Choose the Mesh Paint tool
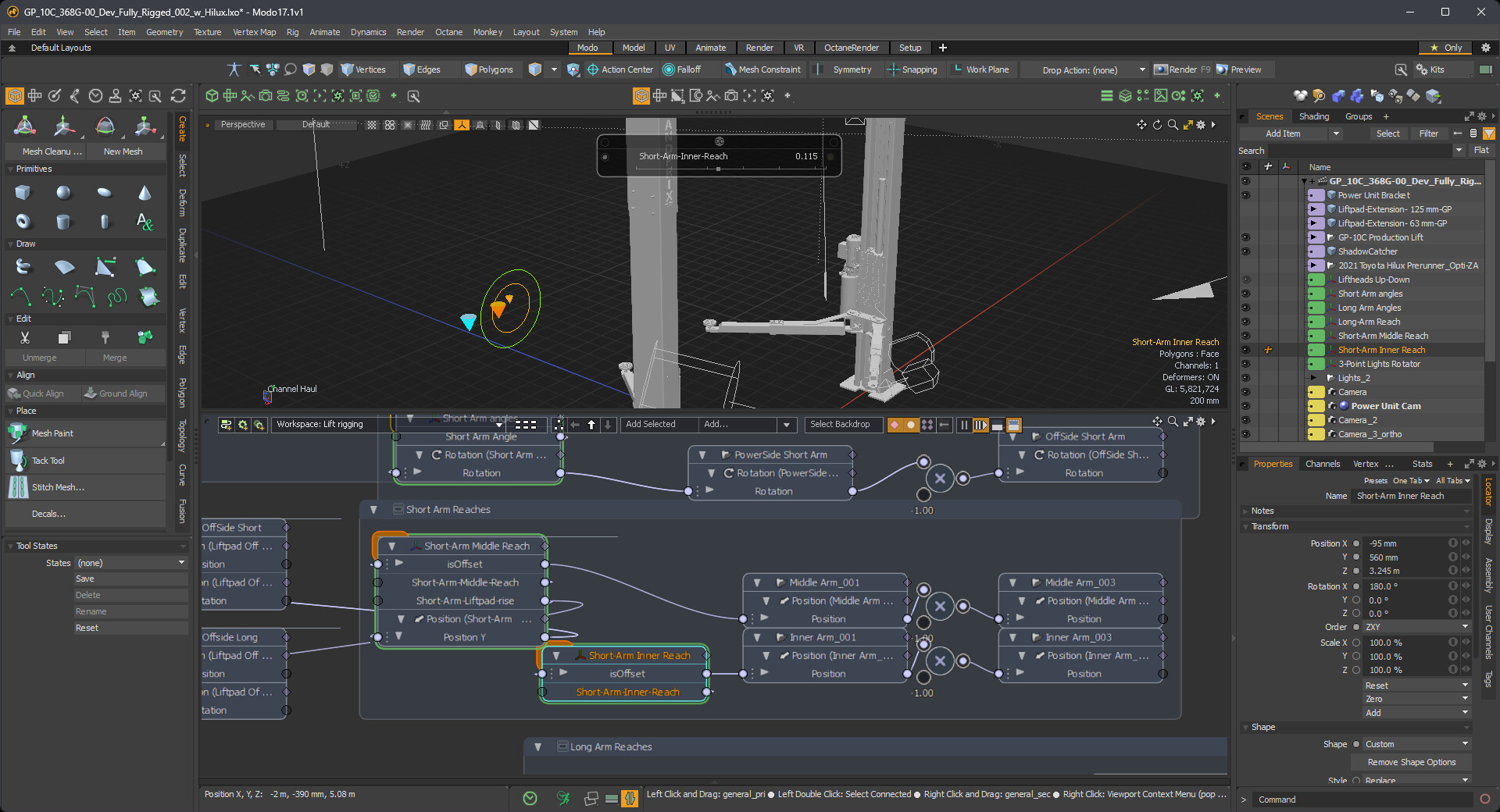The image size is (1500, 812). [x=86, y=433]
